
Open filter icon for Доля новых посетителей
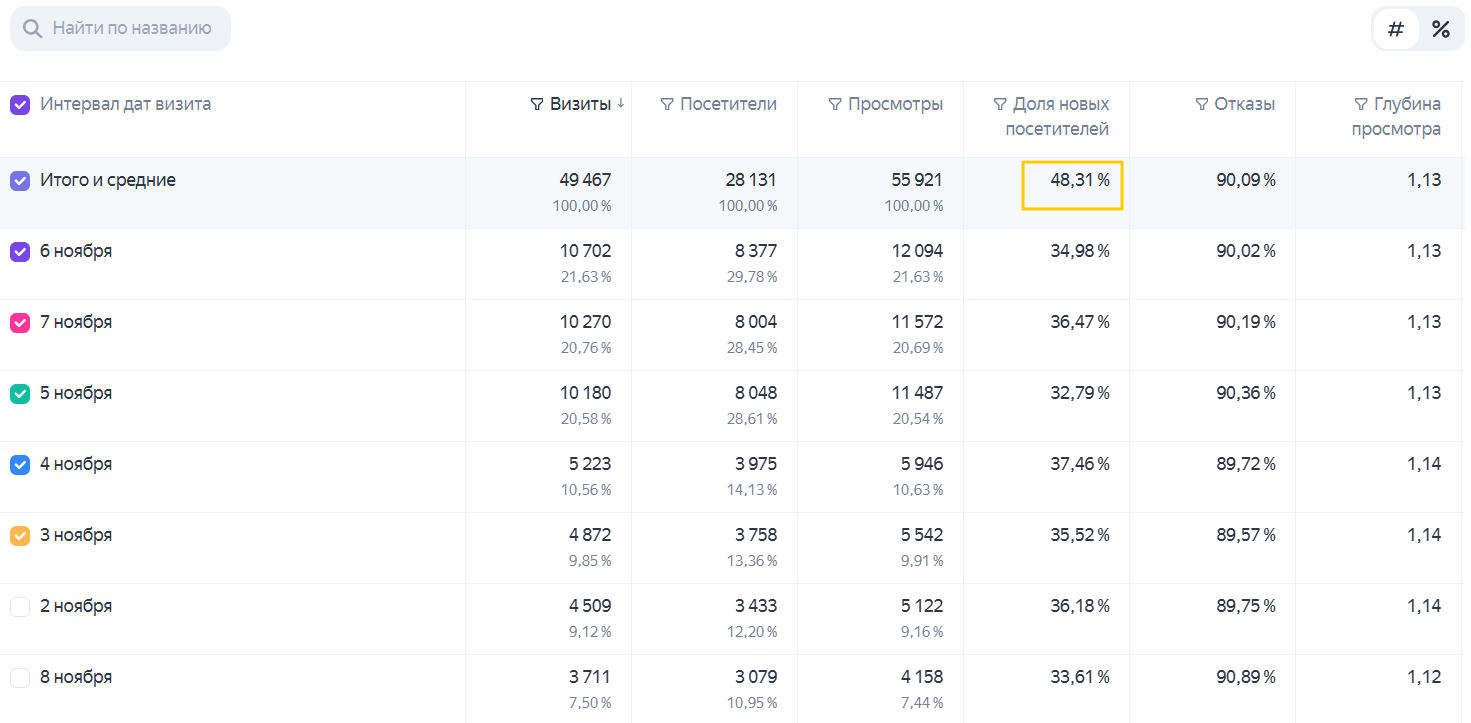click(1000, 104)
